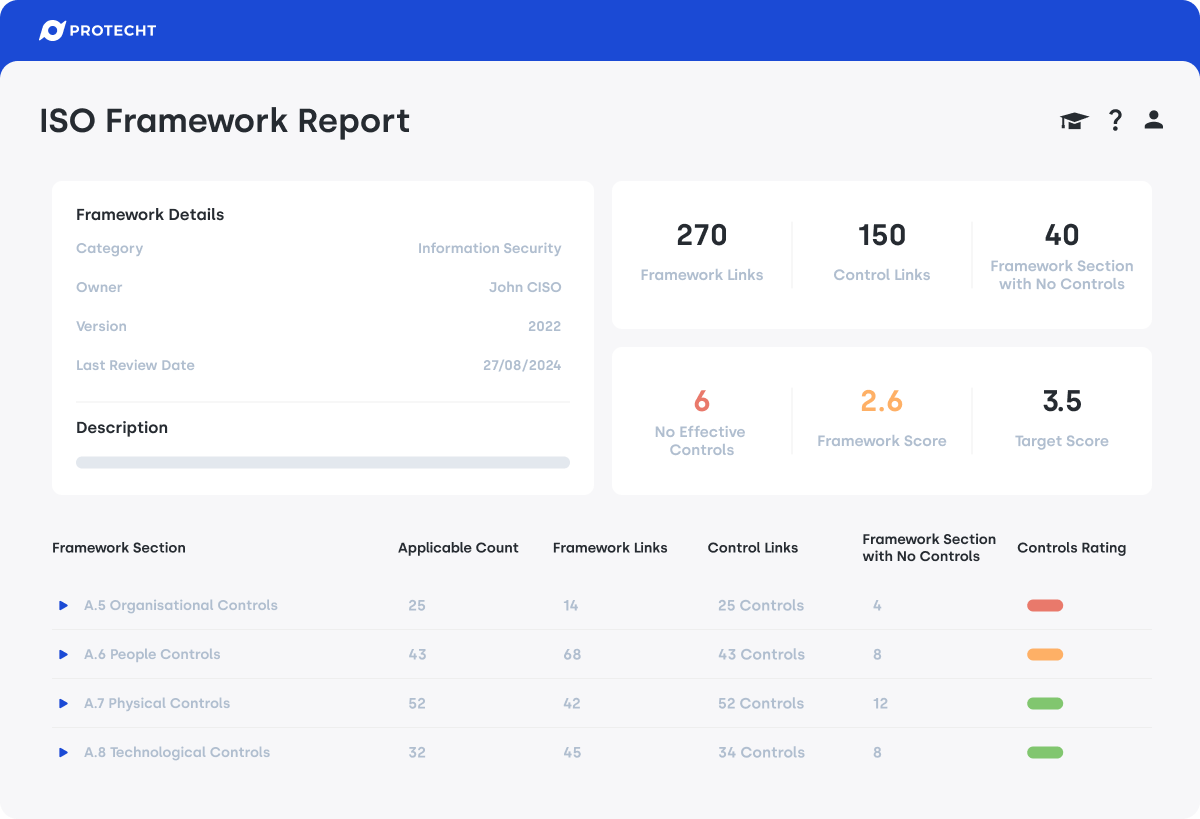Expand the A.8 Technological Controls section
The image size is (1200, 819).
[178, 752]
